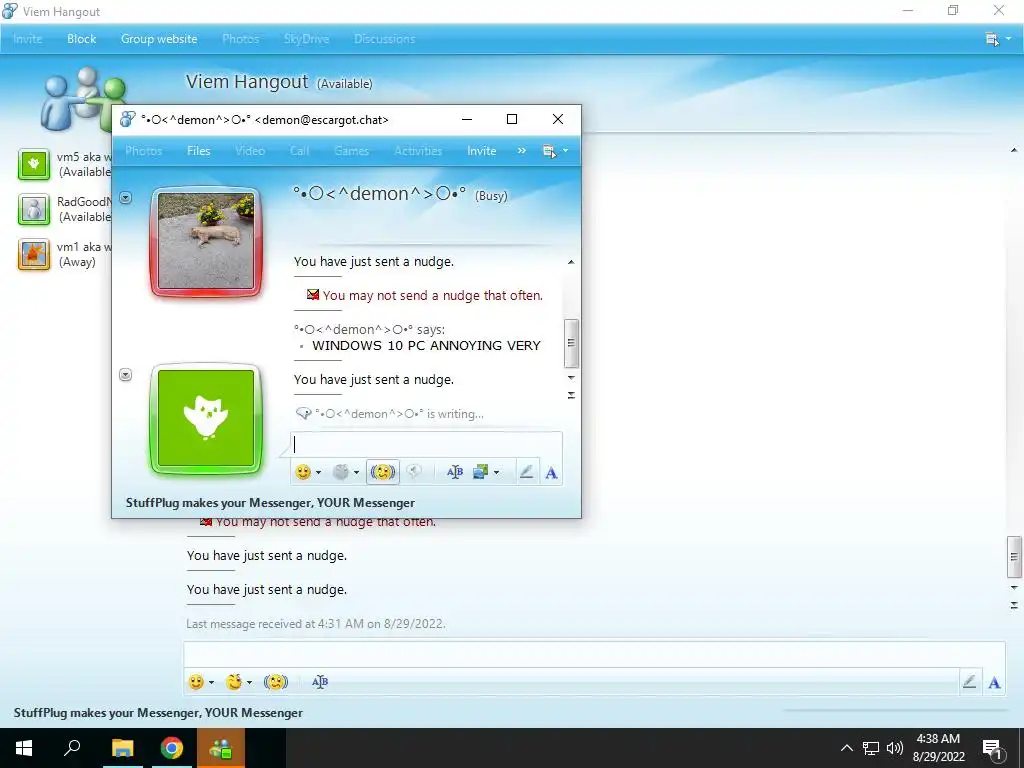The height and width of the screenshot is (768, 1024).
Task: Click Video item in demon chat toolbar
Action: click(250, 151)
